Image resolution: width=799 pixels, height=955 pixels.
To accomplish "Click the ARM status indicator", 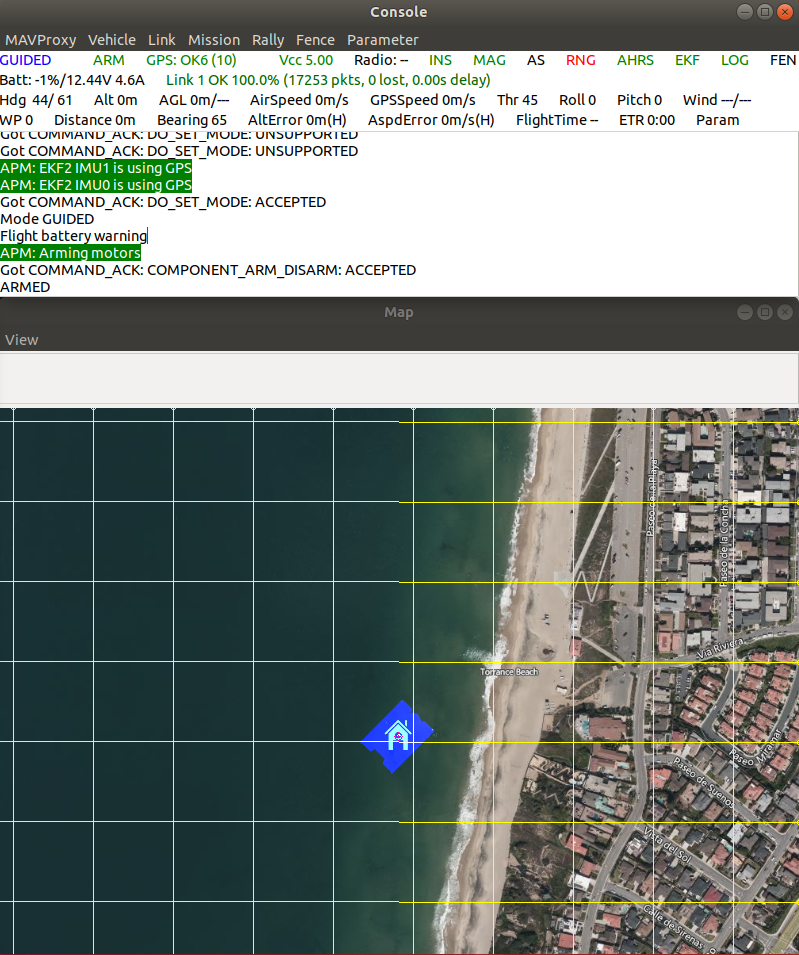I will (x=108, y=60).
